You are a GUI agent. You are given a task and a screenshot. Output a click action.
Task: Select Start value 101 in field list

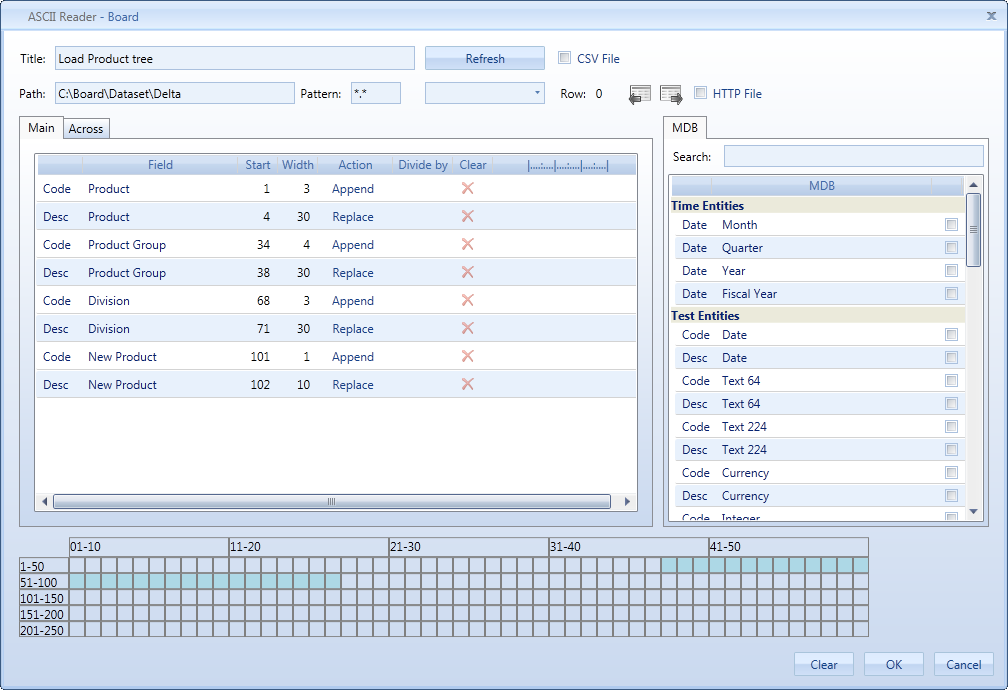point(260,356)
